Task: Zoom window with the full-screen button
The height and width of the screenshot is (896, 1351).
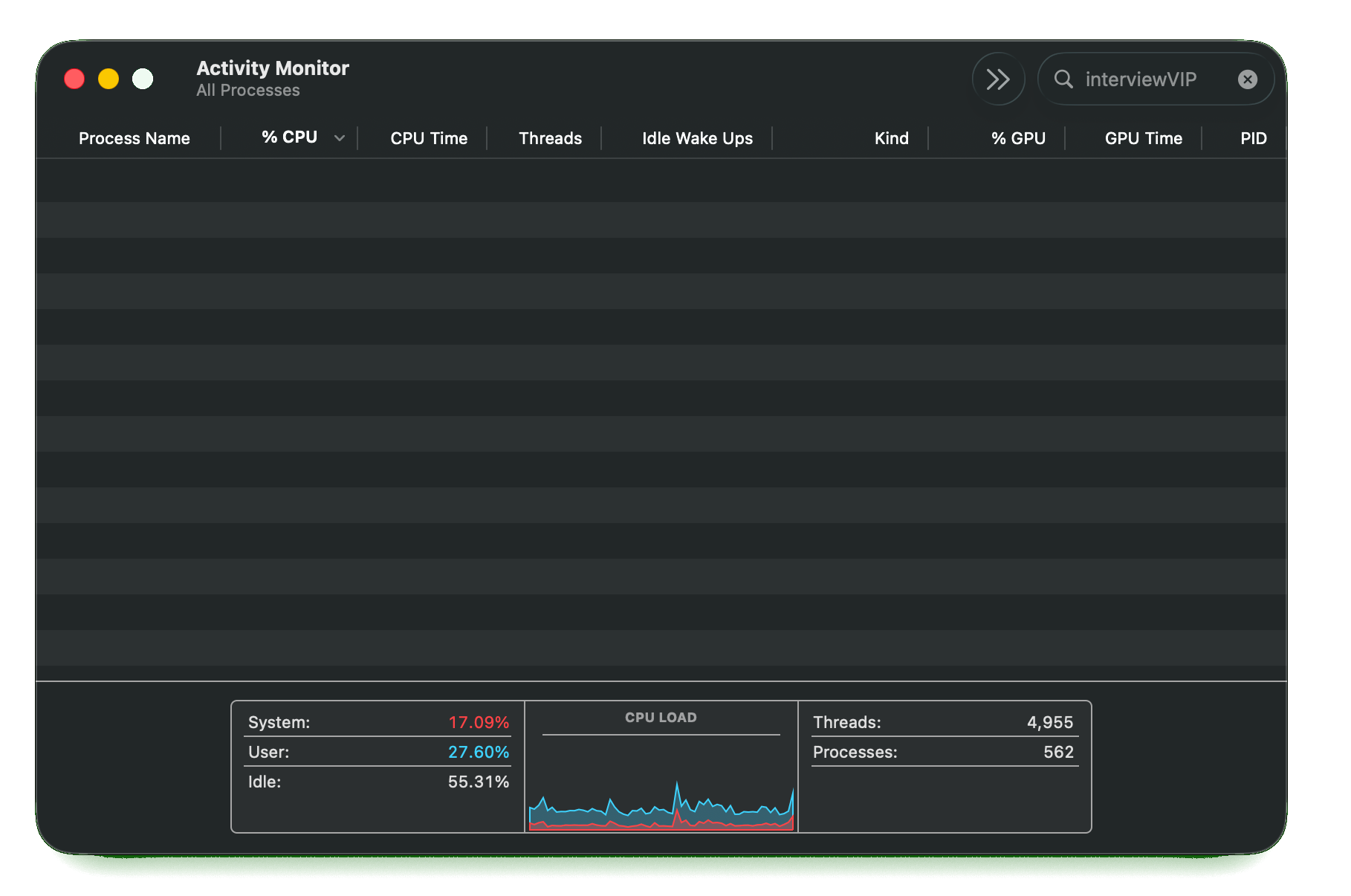Action: pyautogui.click(x=143, y=79)
